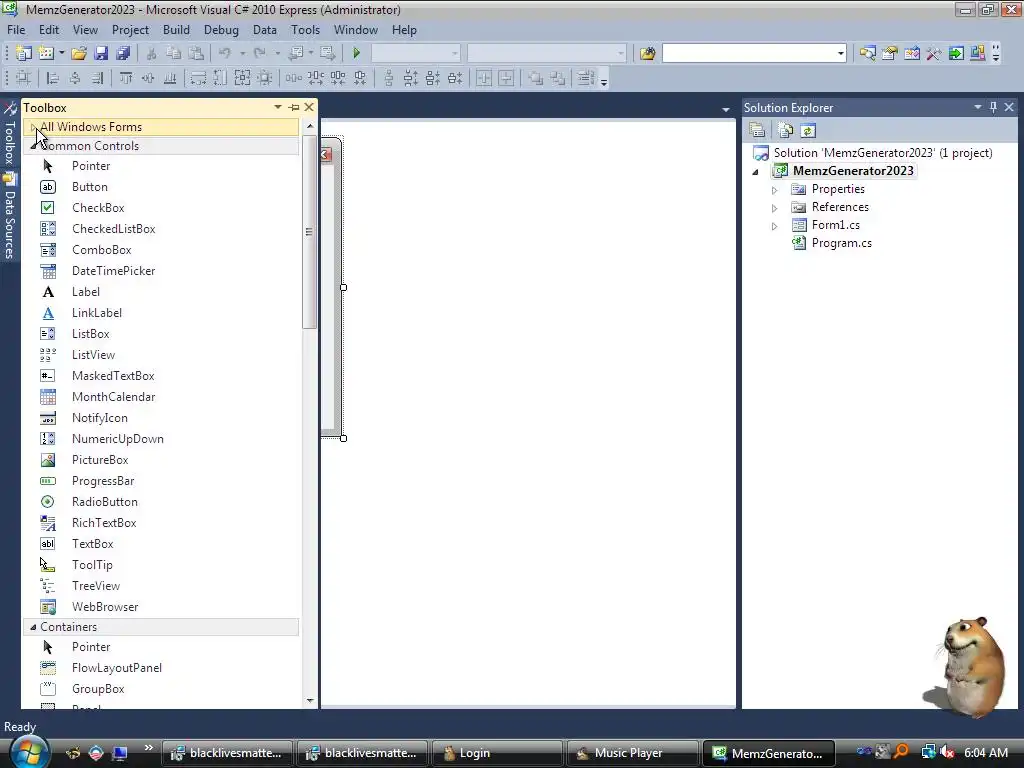Pin the Solution Explorer panel

[x=993, y=107]
